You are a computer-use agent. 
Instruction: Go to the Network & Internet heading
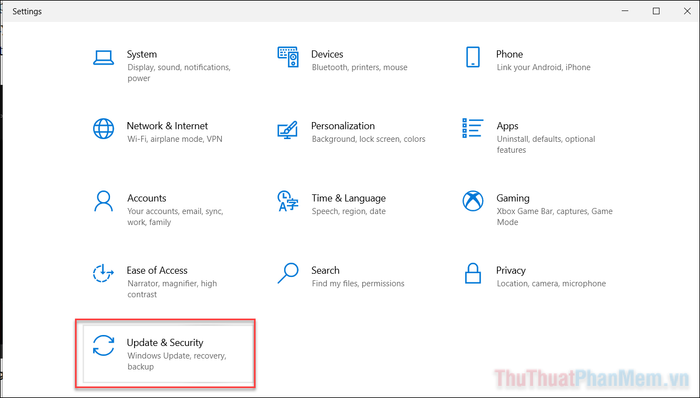(x=167, y=126)
